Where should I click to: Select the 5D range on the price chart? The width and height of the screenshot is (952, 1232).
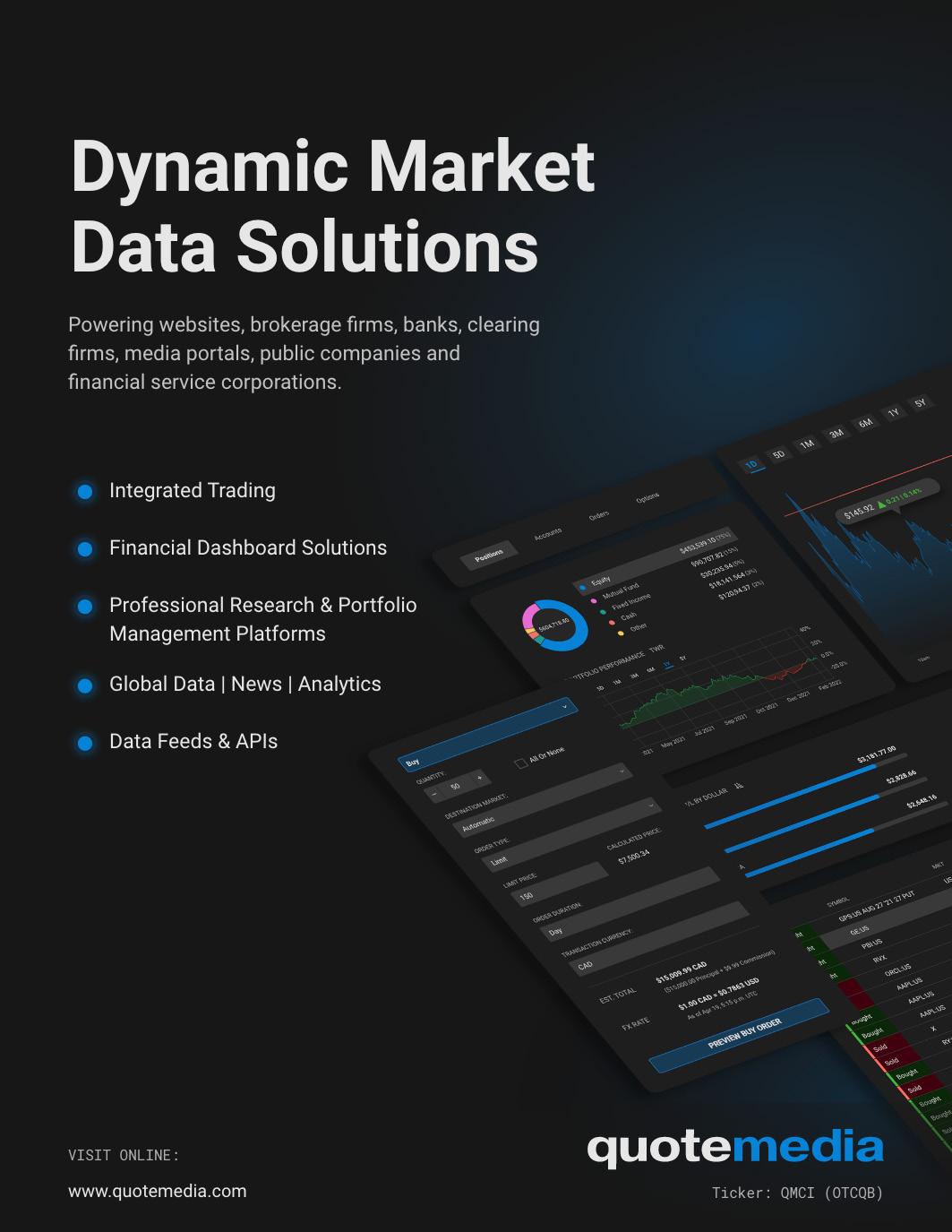pyautogui.click(x=779, y=454)
